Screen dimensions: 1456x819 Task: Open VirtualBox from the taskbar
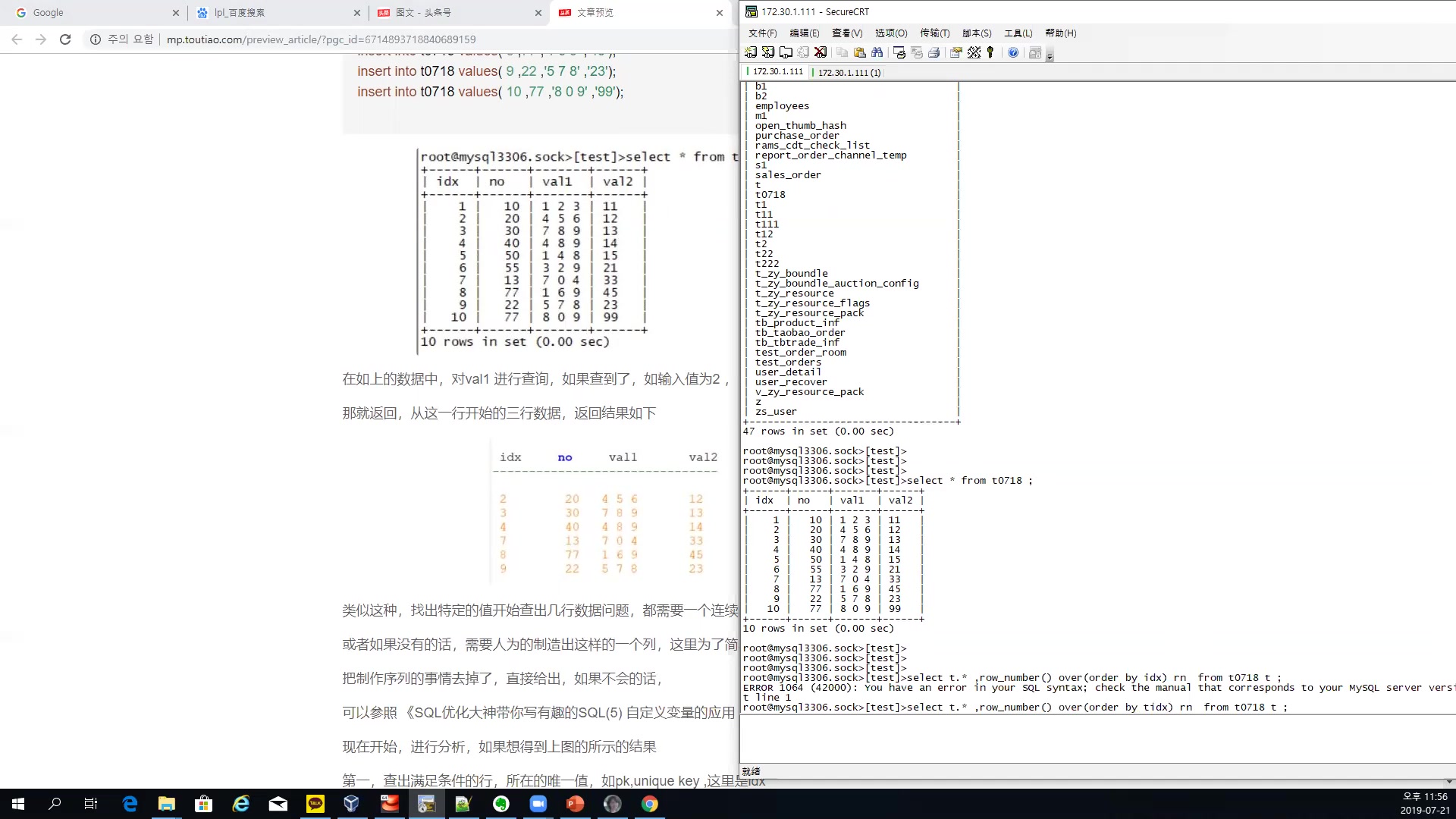point(351,804)
